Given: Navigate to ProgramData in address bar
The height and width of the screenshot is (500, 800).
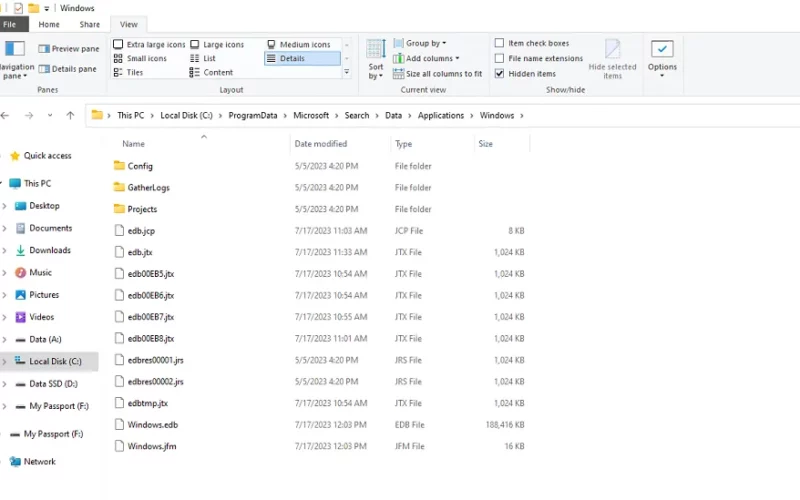Looking at the screenshot, I should tap(253, 116).
